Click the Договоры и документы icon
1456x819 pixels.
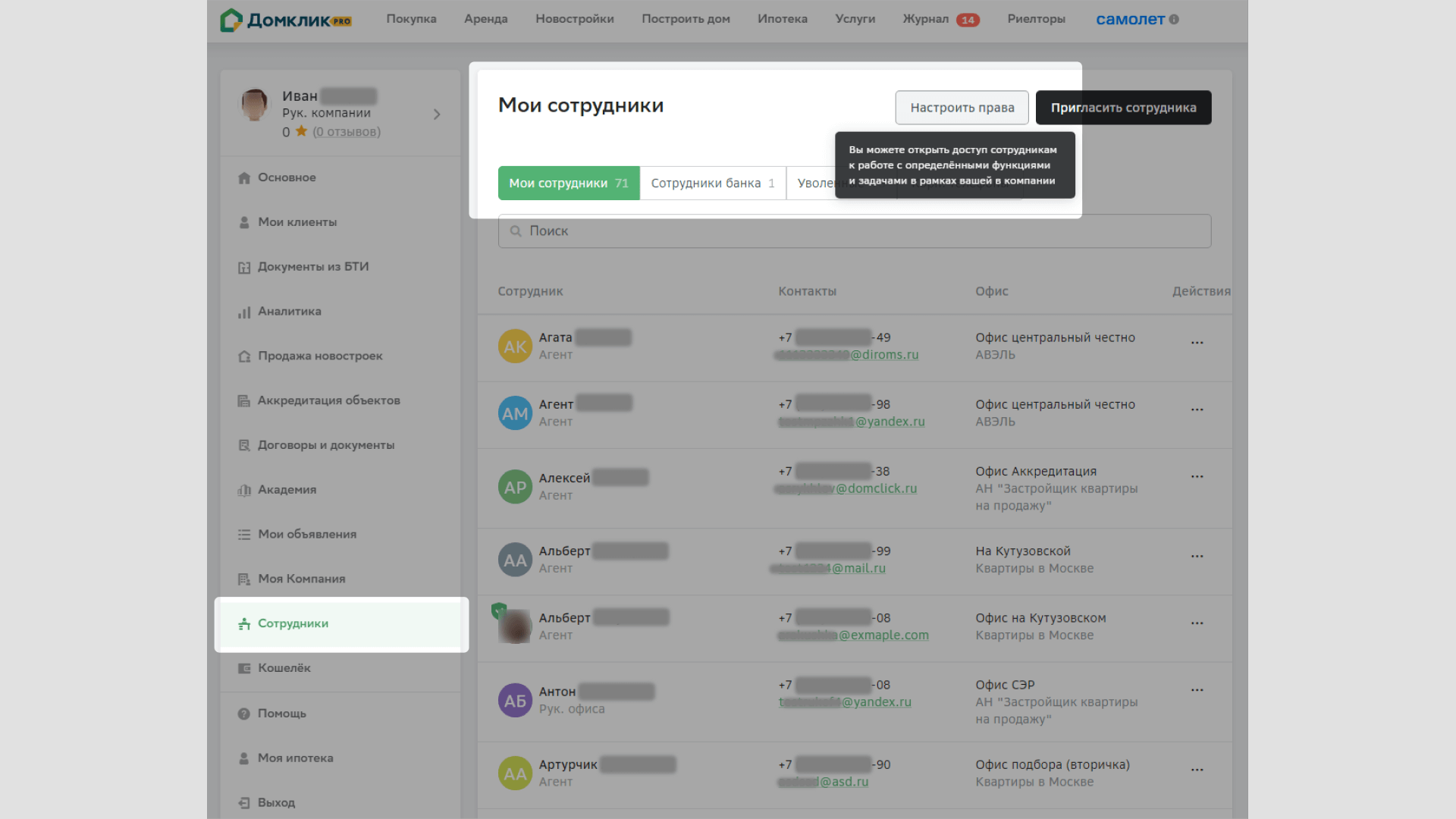coord(244,445)
